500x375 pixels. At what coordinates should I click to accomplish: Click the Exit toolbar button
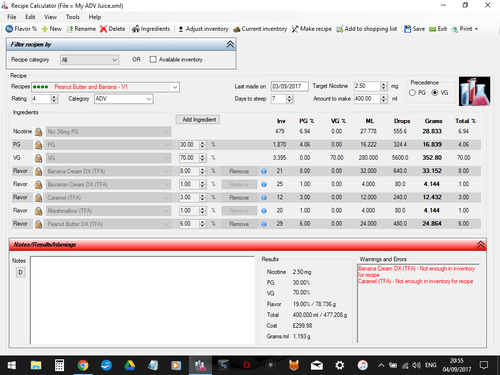click(x=438, y=29)
